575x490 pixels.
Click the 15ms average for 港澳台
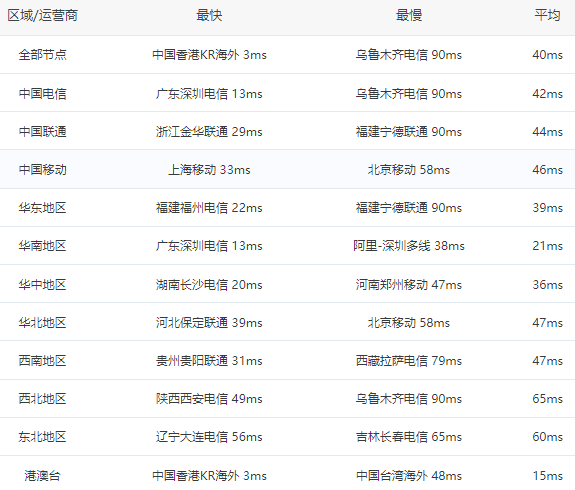pyautogui.click(x=547, y=476)
